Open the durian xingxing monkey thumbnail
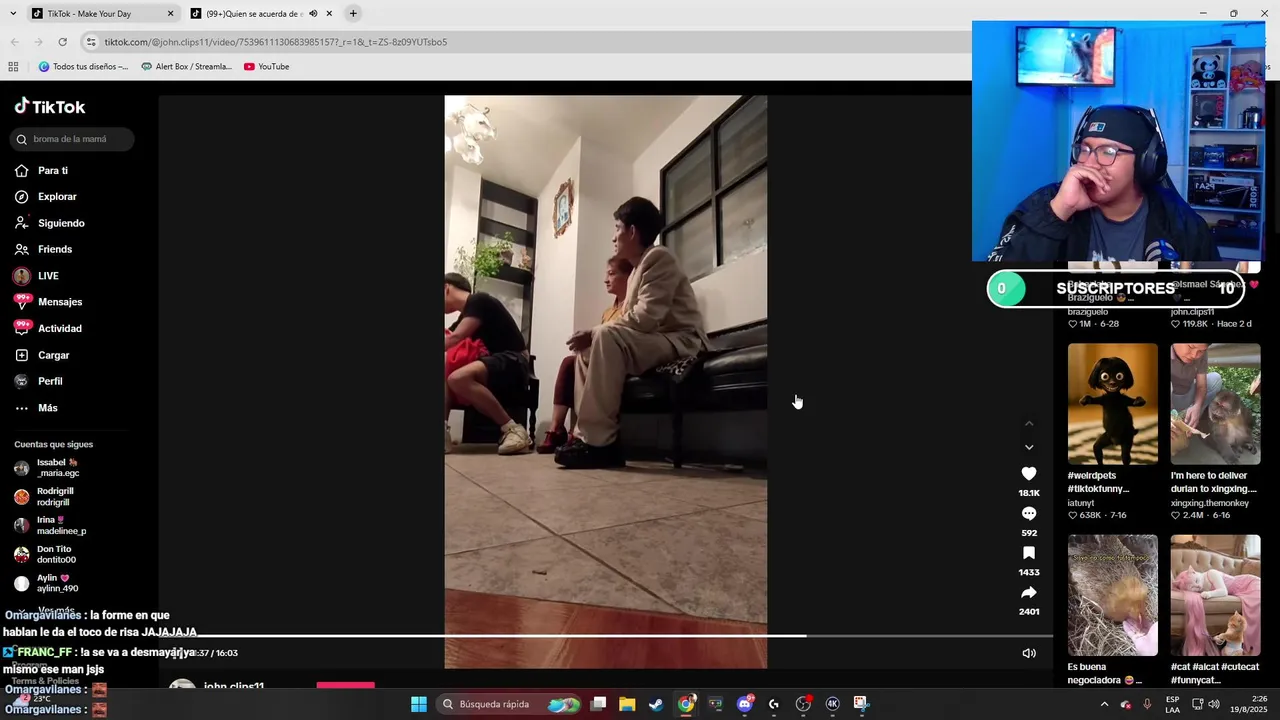The image size is (1280, 720). point(1215,404)
